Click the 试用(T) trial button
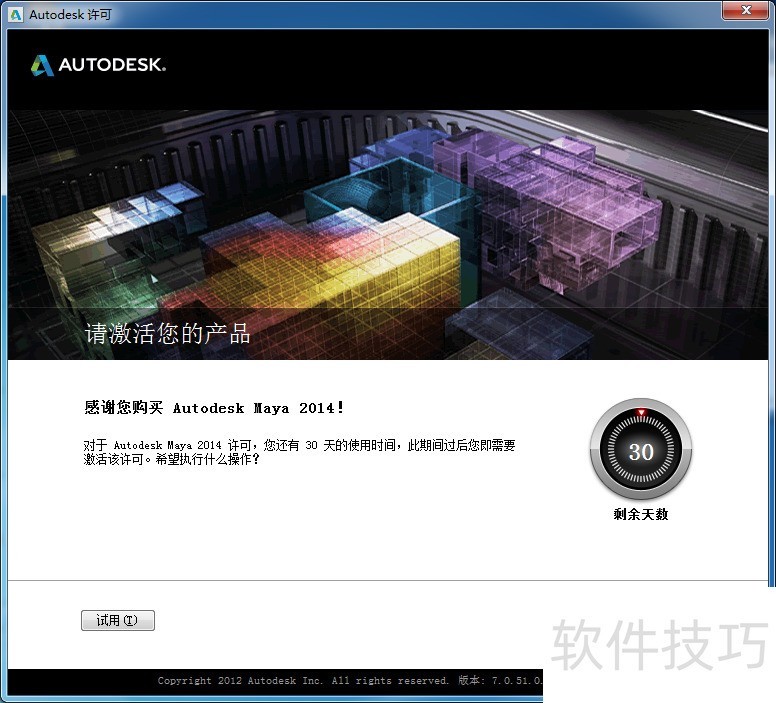Viewport: 776px width, 703px height. [118, 620]
